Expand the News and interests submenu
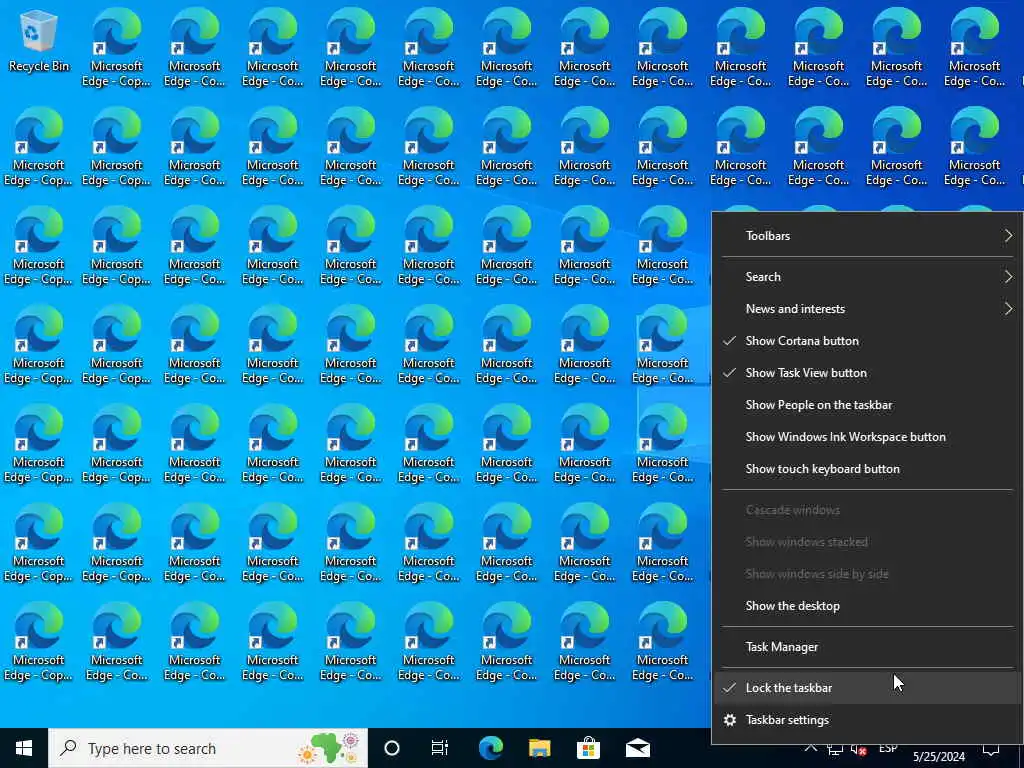The image size is (1024, 768). tap(867, 309)
